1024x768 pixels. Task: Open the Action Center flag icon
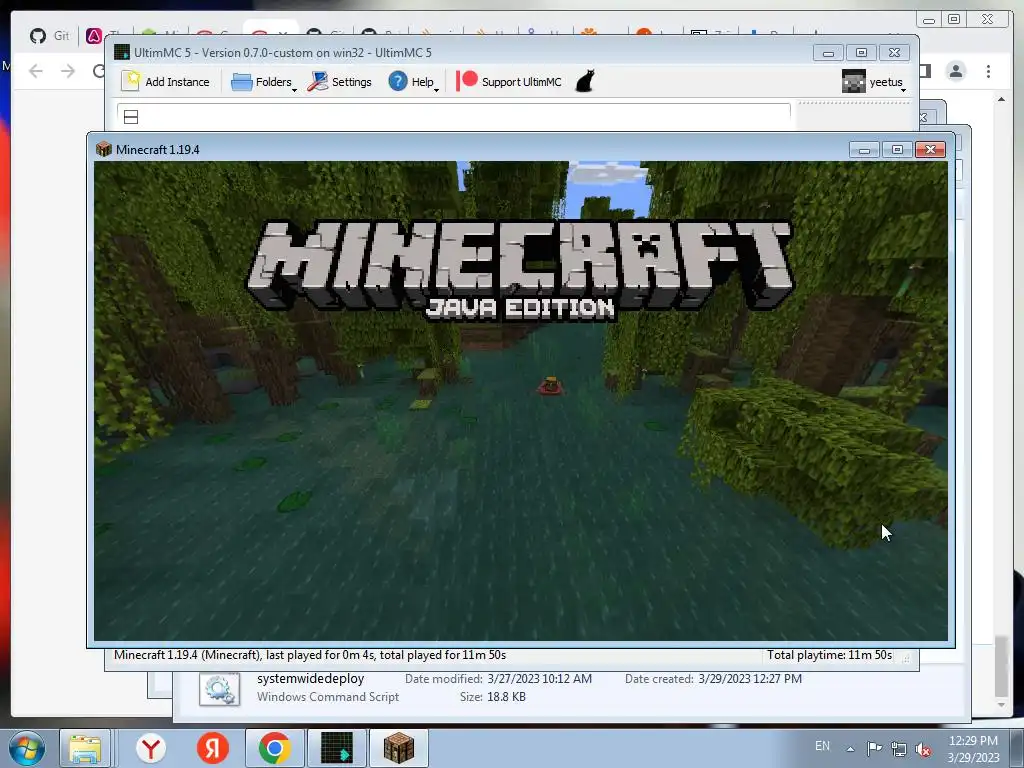[874, 749]
